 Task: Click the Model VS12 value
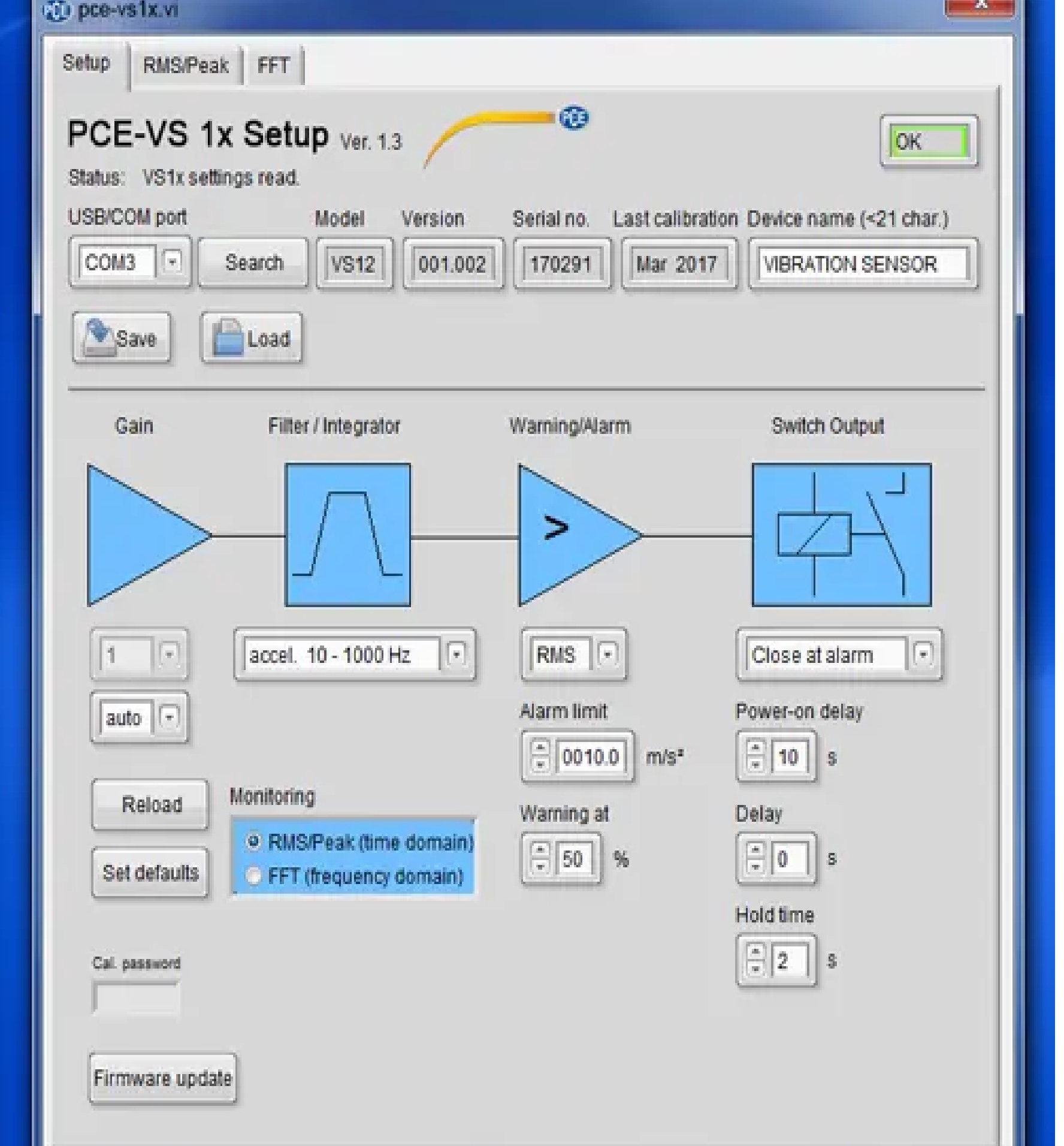(x=353, y=264)
